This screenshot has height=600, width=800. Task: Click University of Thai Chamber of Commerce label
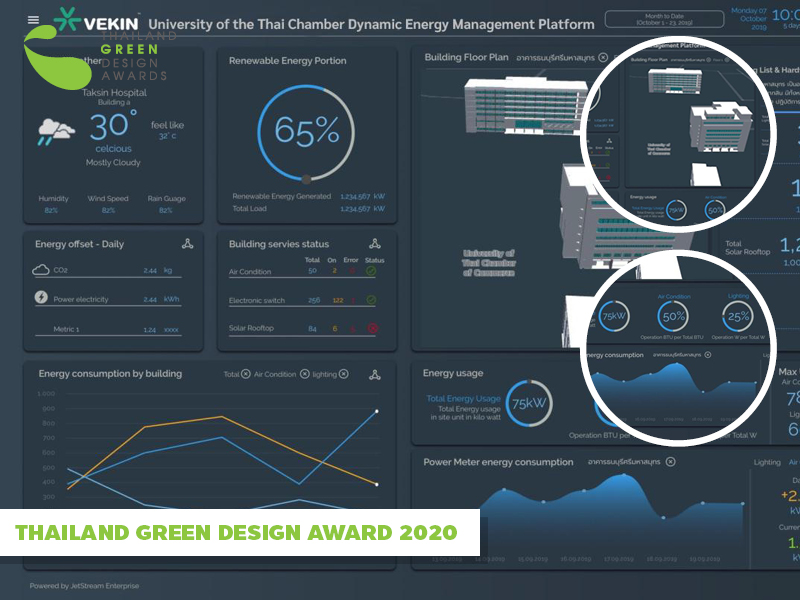489,263
